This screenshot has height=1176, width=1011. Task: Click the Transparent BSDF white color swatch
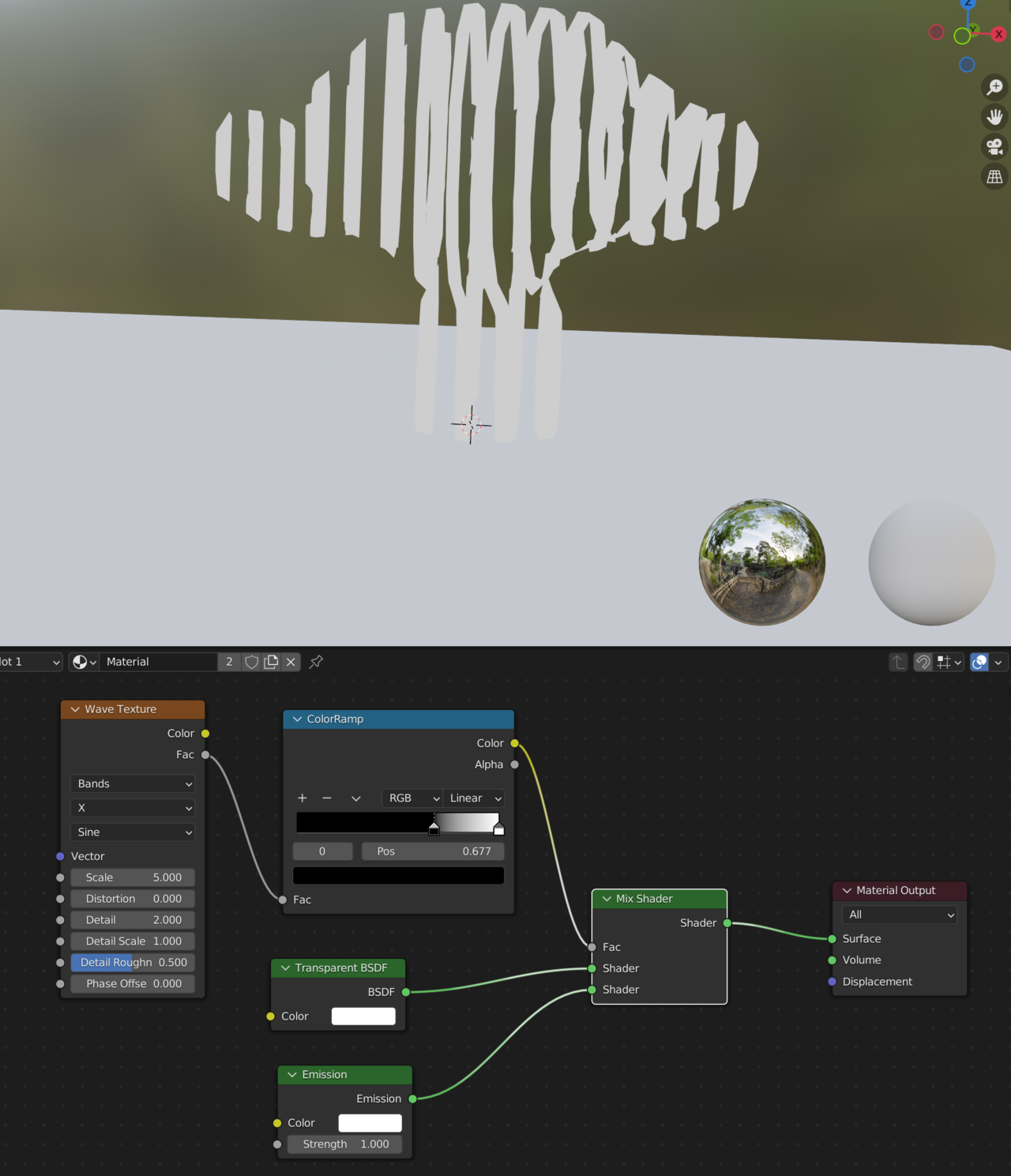(x=363, y=1016)
